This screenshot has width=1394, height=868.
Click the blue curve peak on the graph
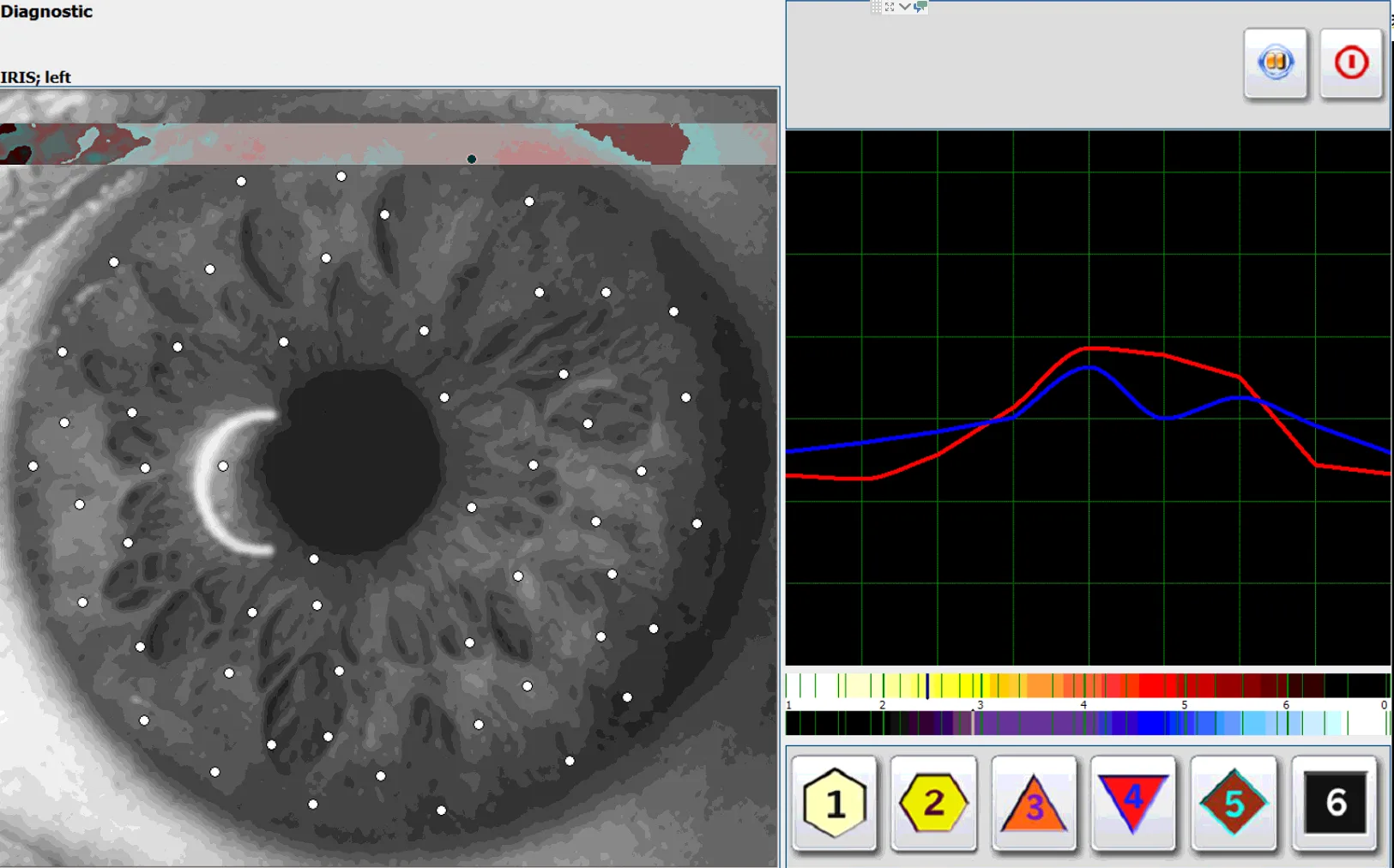coord(1089,366)
